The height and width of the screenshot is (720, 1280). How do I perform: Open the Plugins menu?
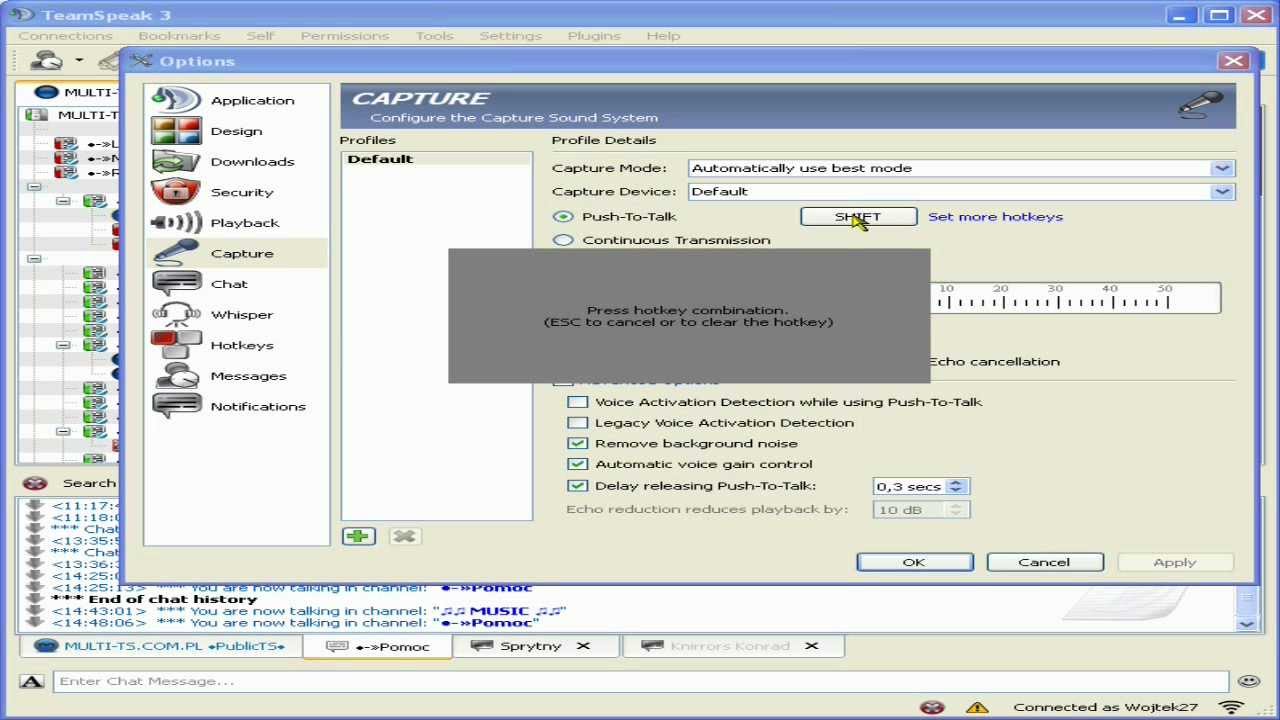tap(594, 36)
